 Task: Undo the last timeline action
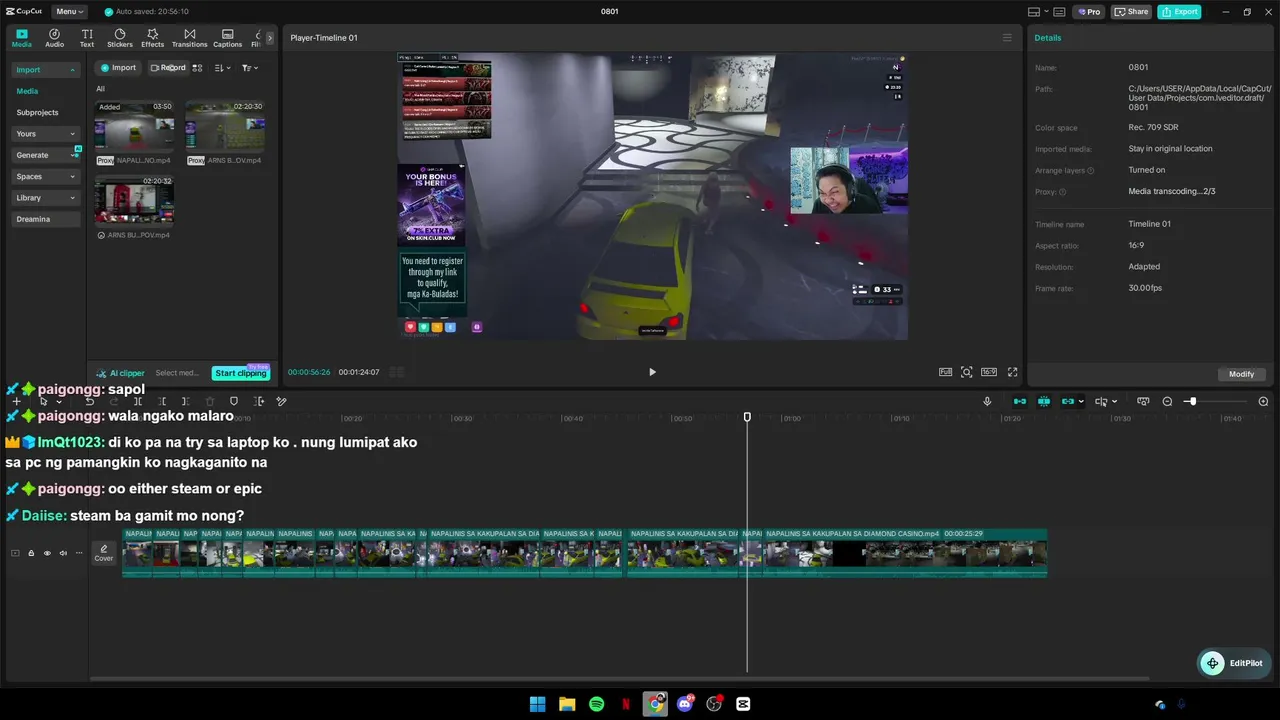90,401
